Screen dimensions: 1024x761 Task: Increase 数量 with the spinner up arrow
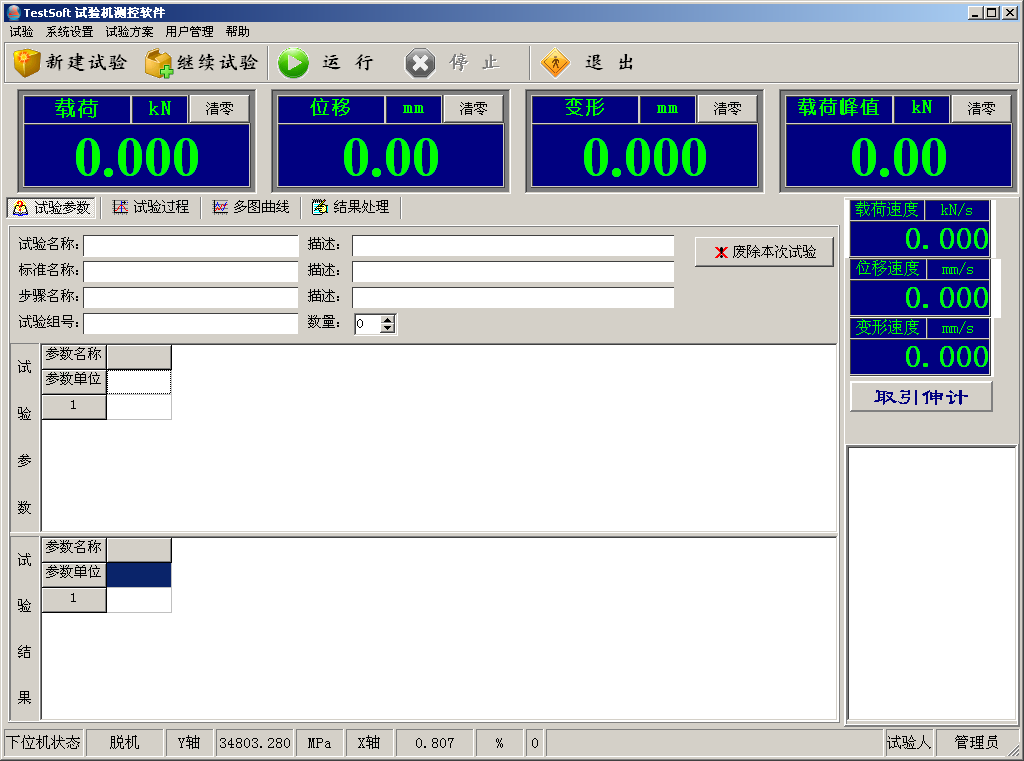click(388, 319)
